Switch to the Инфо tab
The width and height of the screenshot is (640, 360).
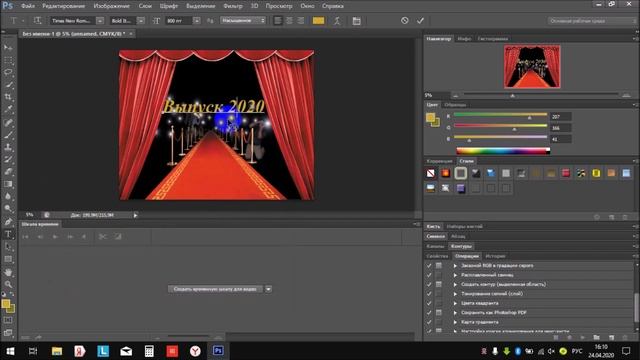point(464,39)
